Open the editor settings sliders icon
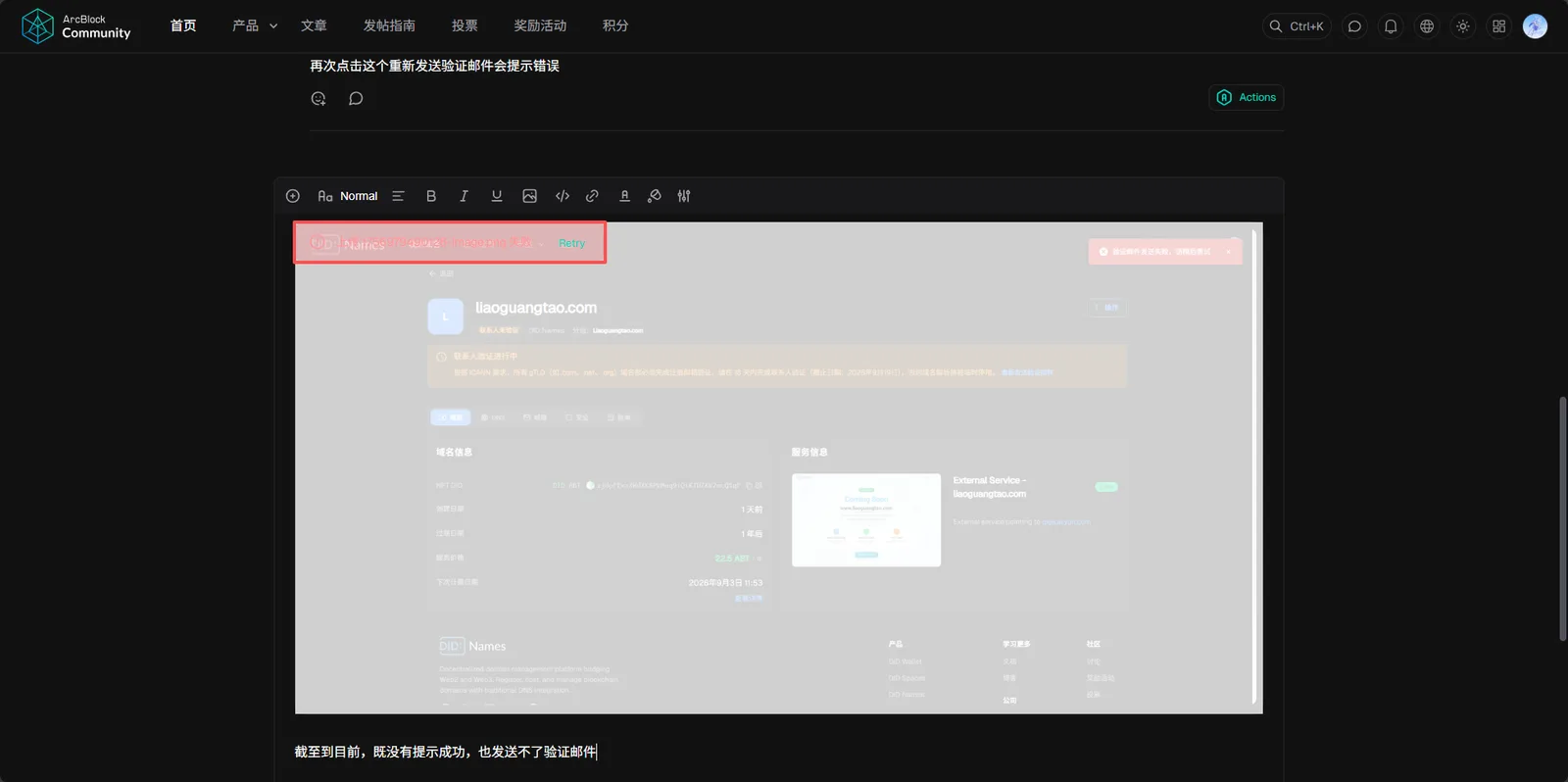1568x782 pixels. tap(684, 196)
